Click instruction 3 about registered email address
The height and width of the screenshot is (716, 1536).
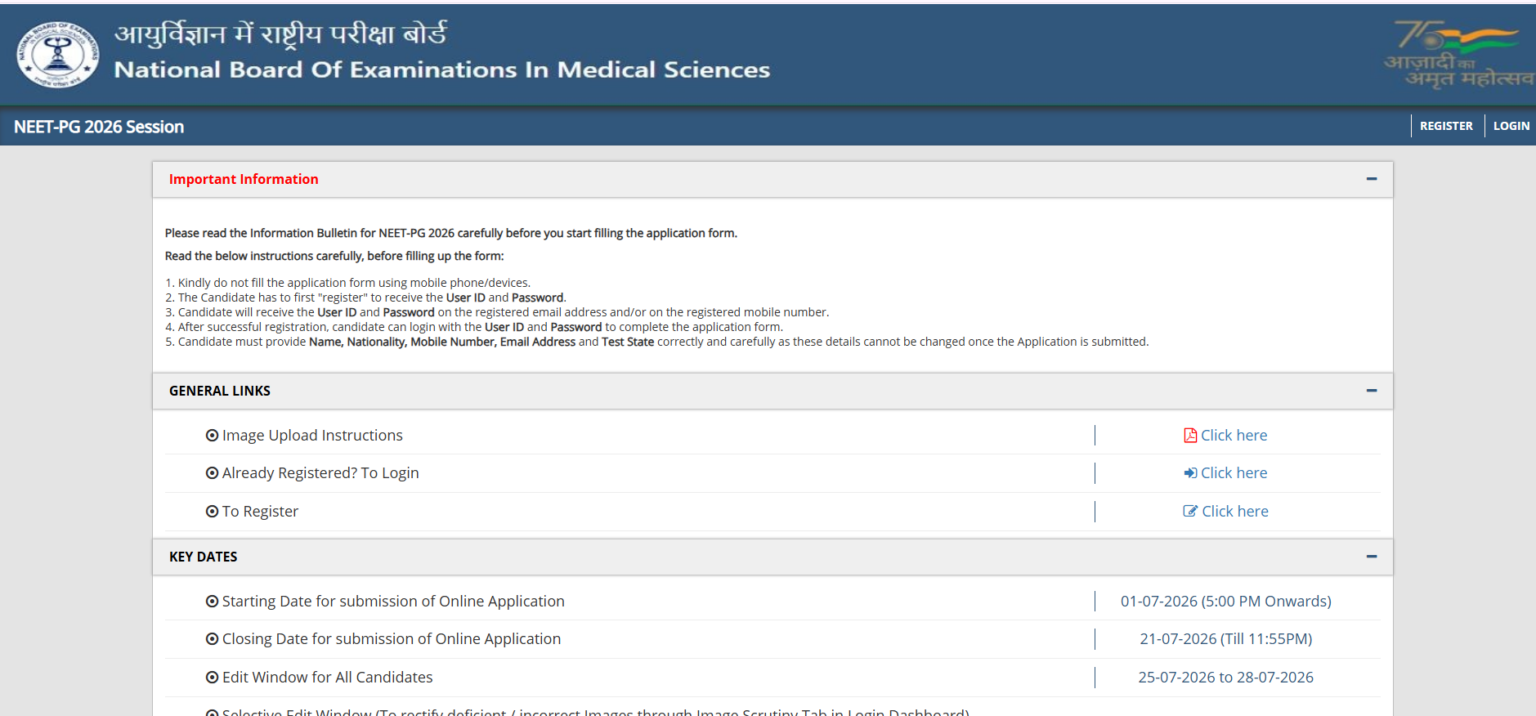coord(497,312)
